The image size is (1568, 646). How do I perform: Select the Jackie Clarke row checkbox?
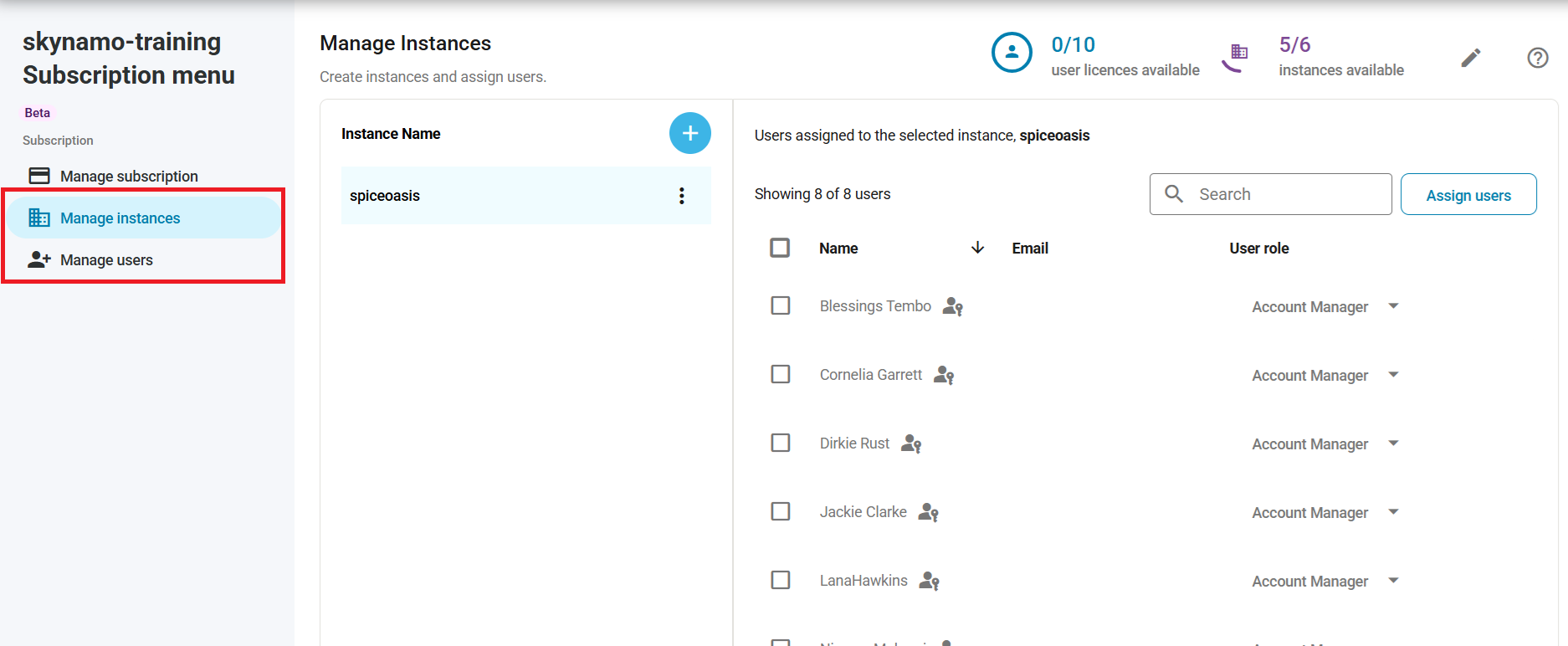[780, 511]
